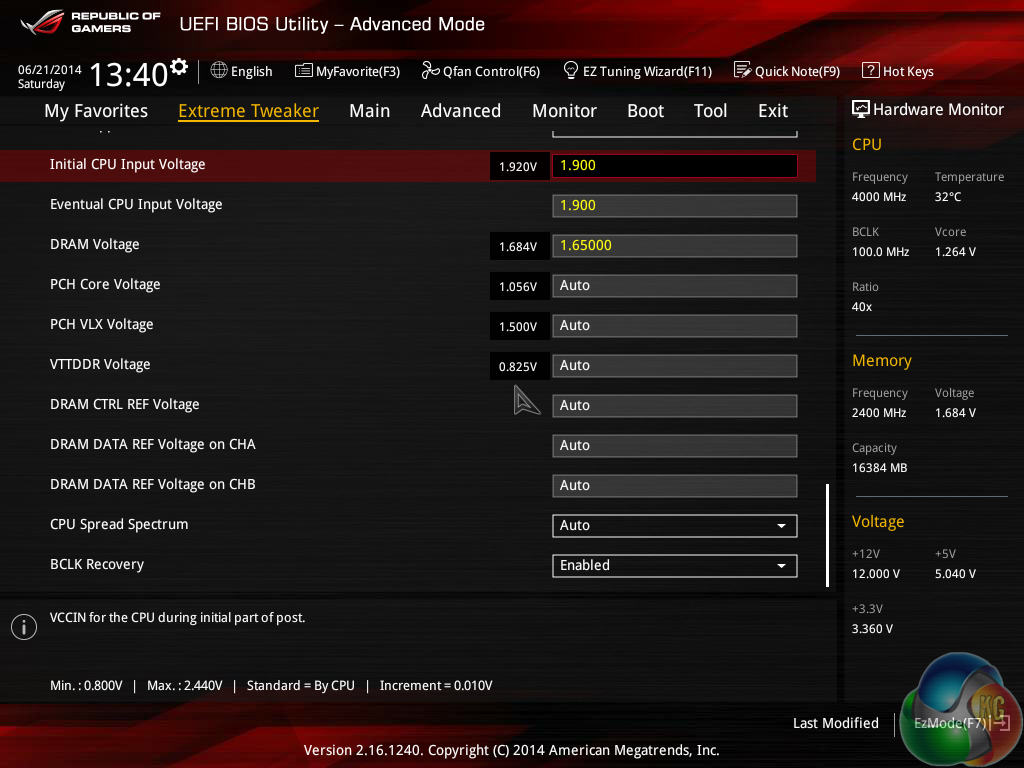The height and width of the screenshot is (768, 1024).
Task: Click Last Modified button
Action: tap(835, 723)
